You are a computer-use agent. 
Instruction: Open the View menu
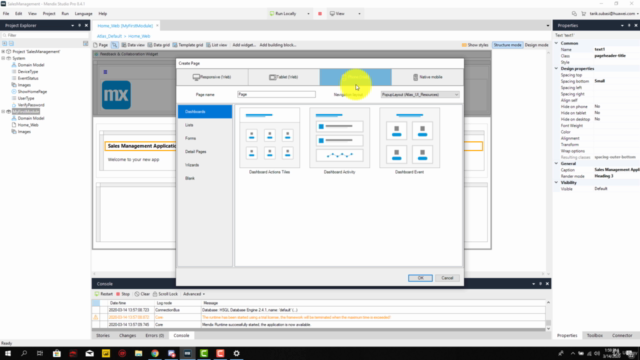pos(32,13)
